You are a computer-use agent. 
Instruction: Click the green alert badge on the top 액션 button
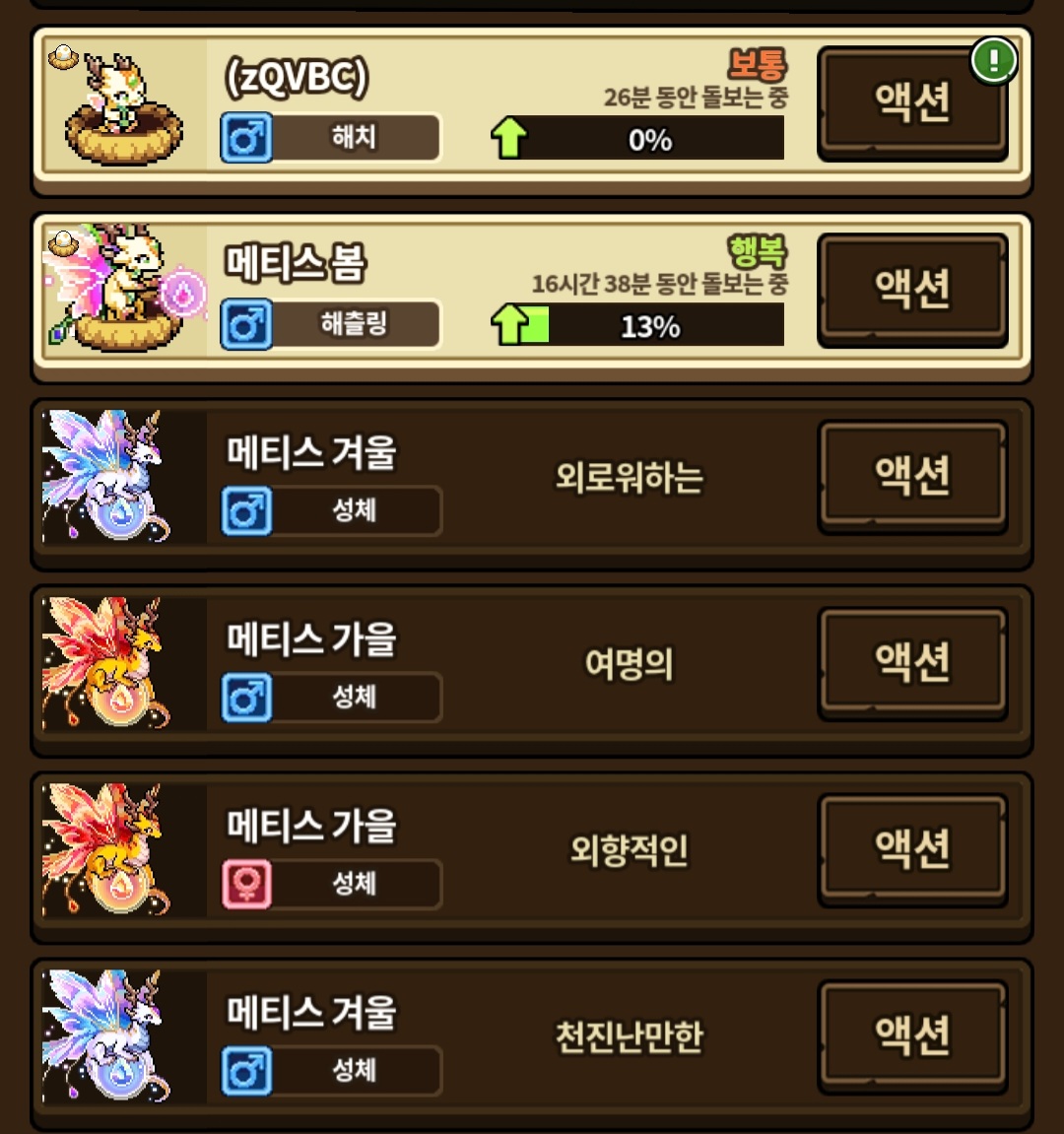(994, 60)
